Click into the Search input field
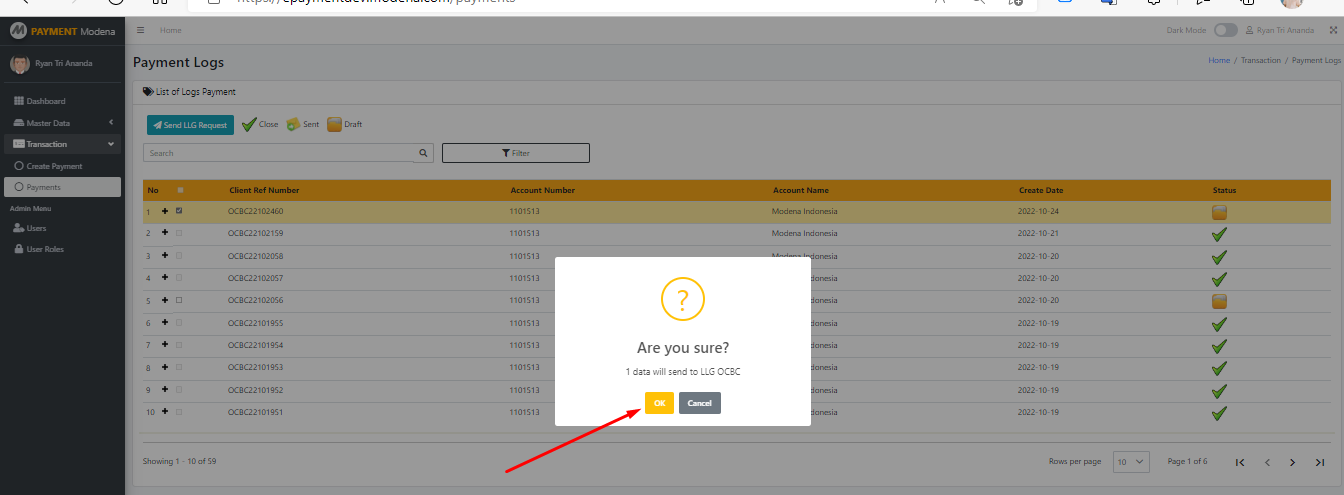The width and height of the screenshot is (1344, 495). [278, 153]
